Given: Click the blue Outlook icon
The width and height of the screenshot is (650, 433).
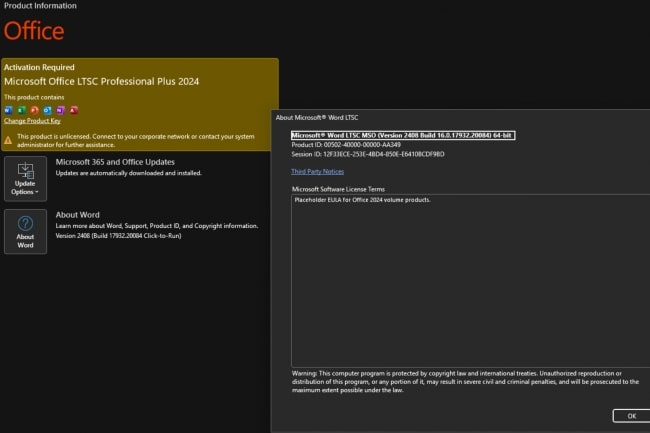Looking at the screenshot, I should [x=47, y=110].
